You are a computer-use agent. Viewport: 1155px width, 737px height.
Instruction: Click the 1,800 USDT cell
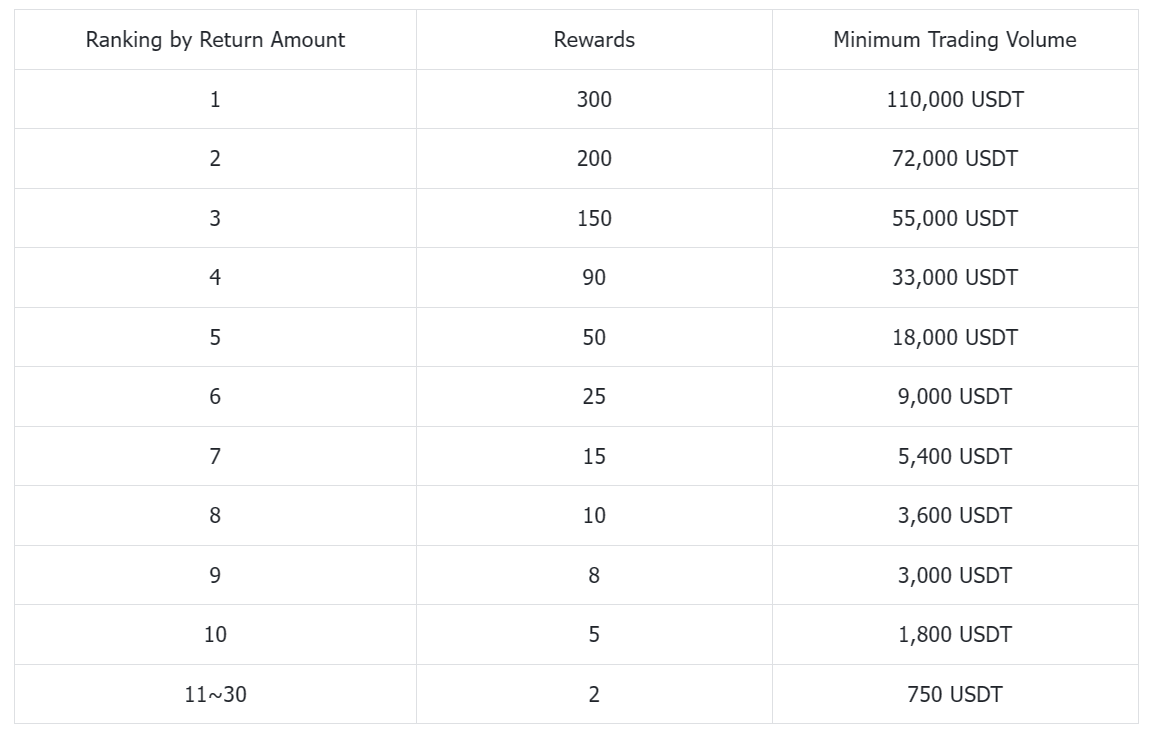click(954, 634)
